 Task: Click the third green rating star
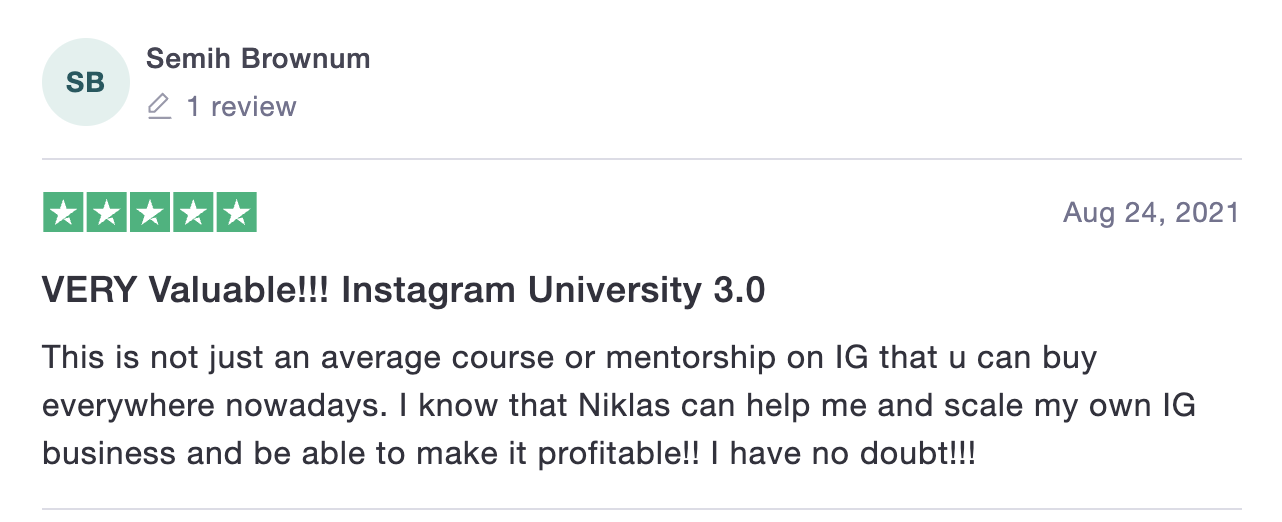click(x=150, y=213)
